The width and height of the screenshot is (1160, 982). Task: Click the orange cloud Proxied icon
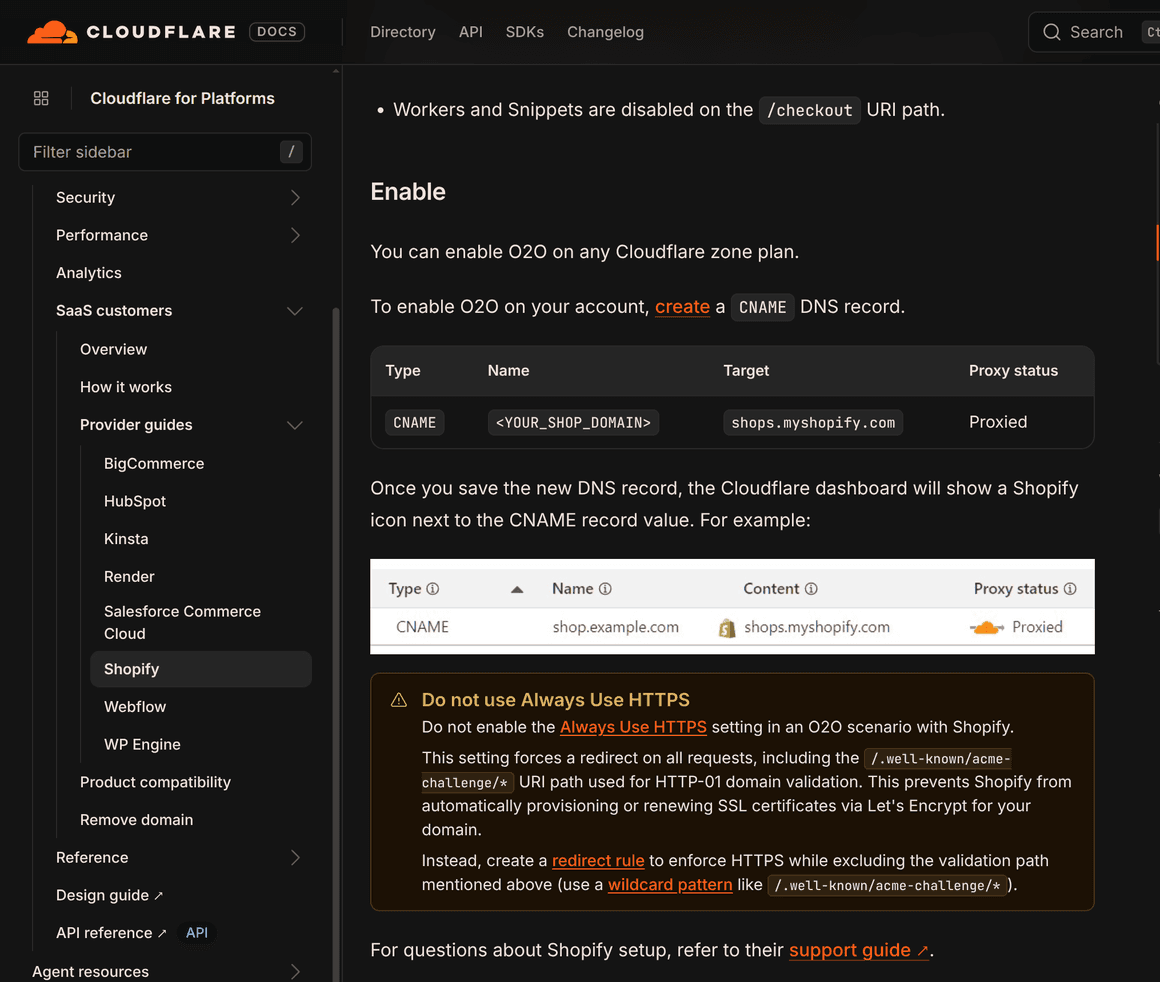coord(986,628)
